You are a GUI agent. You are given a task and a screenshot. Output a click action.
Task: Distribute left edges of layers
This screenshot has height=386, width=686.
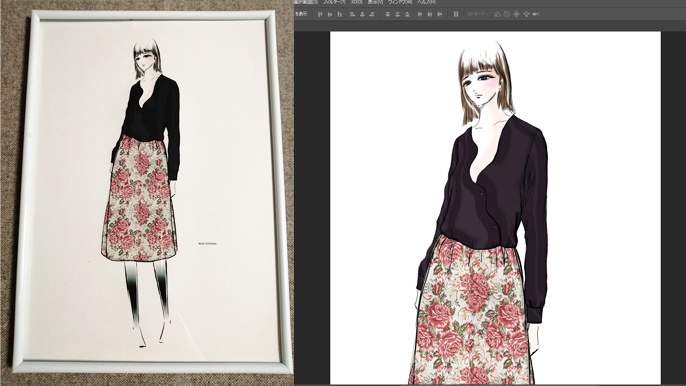420,14
